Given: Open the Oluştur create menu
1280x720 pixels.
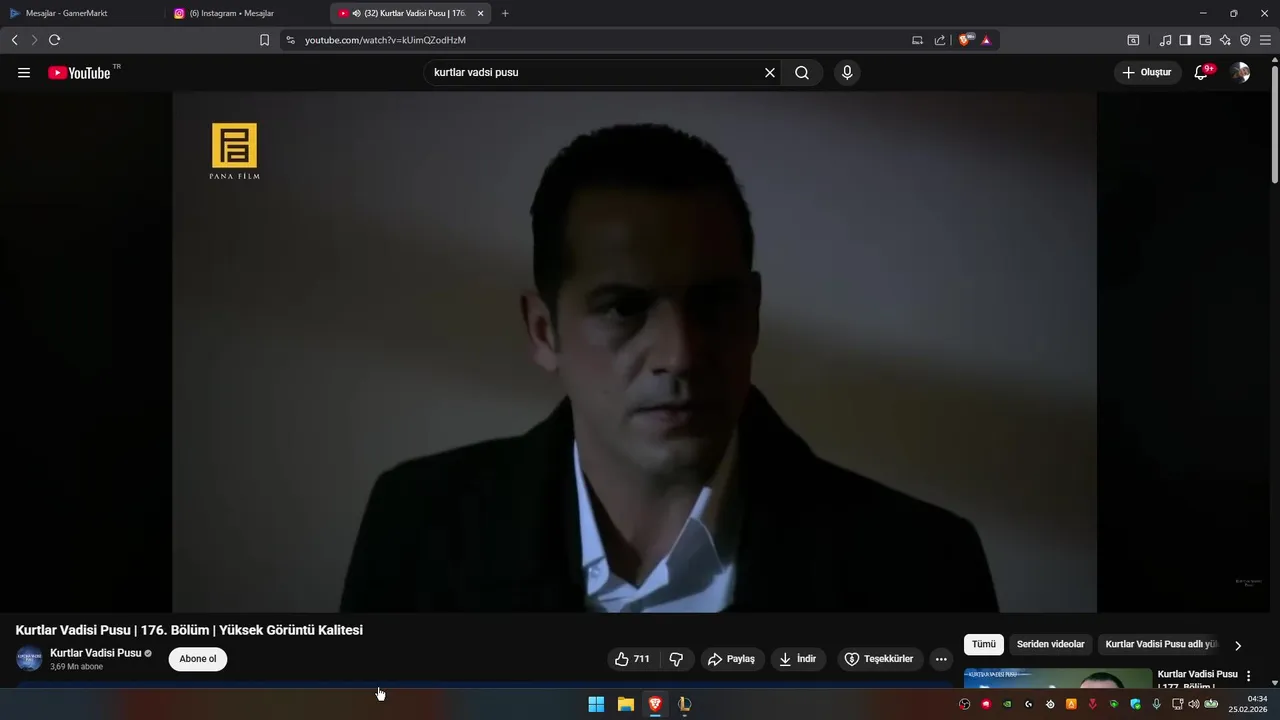Looking at the screenshot, I should coord(1147,73).
